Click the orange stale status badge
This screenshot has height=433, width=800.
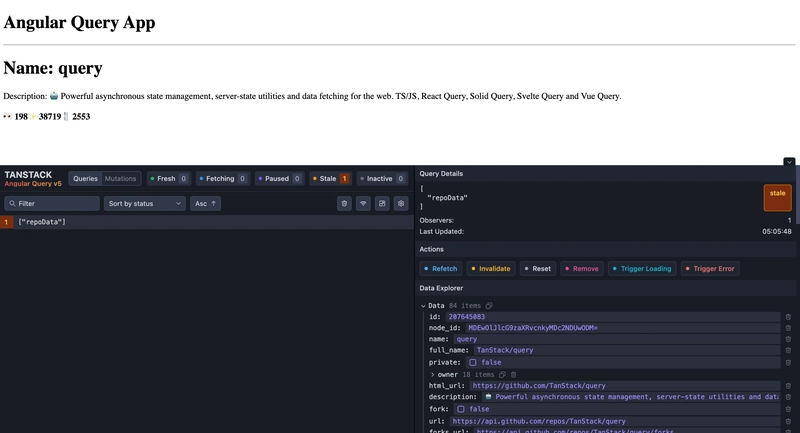777,197
